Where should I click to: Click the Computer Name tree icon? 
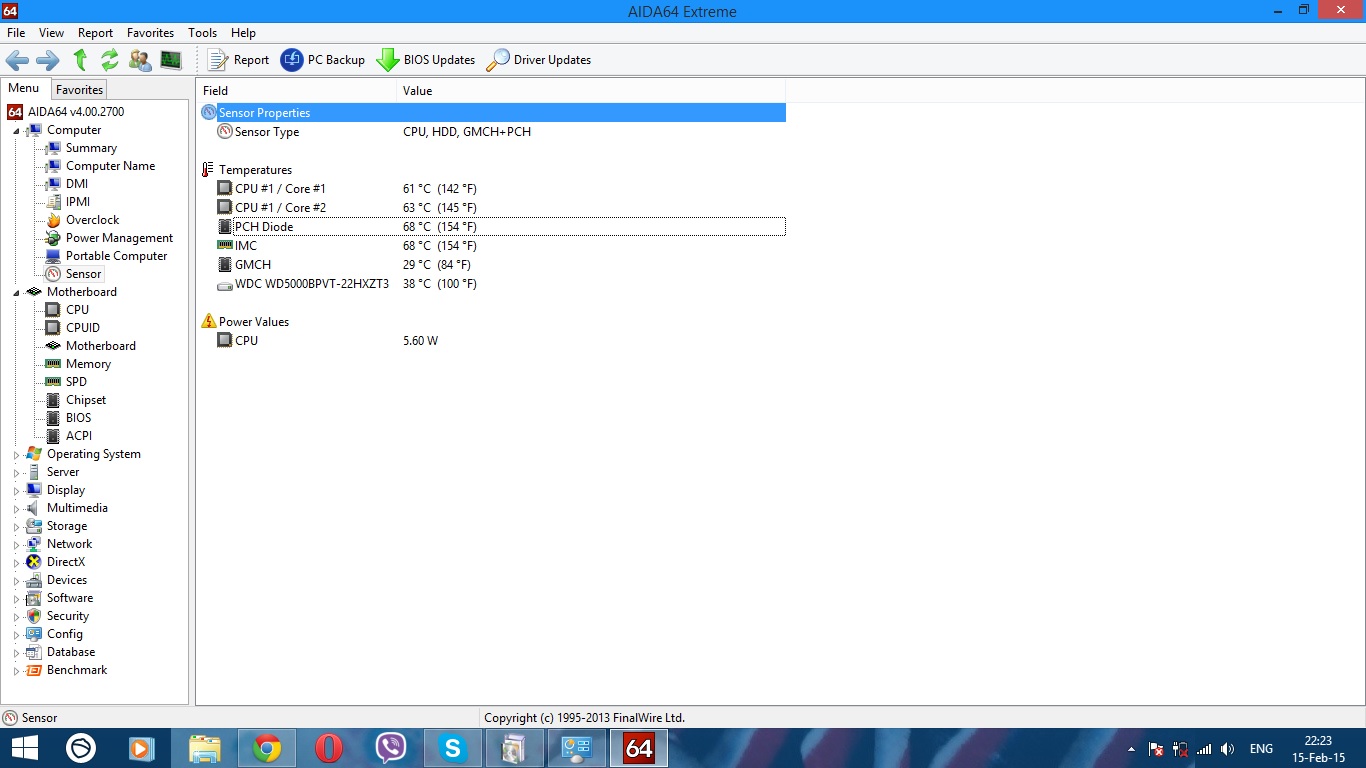[53, 166]
